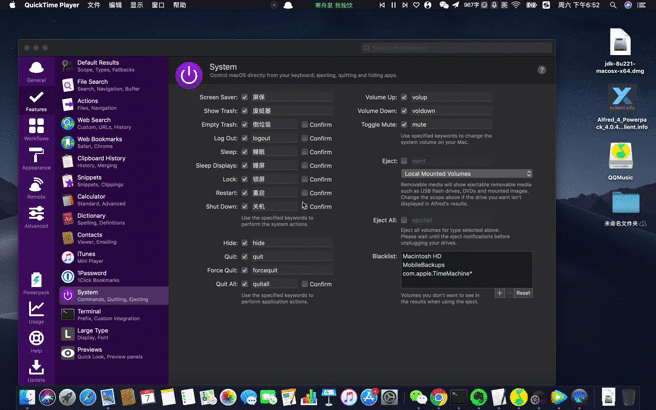Enable Confirm for Empty Trash
Viewport: 656px width, 410px height.
pos(305,124)
